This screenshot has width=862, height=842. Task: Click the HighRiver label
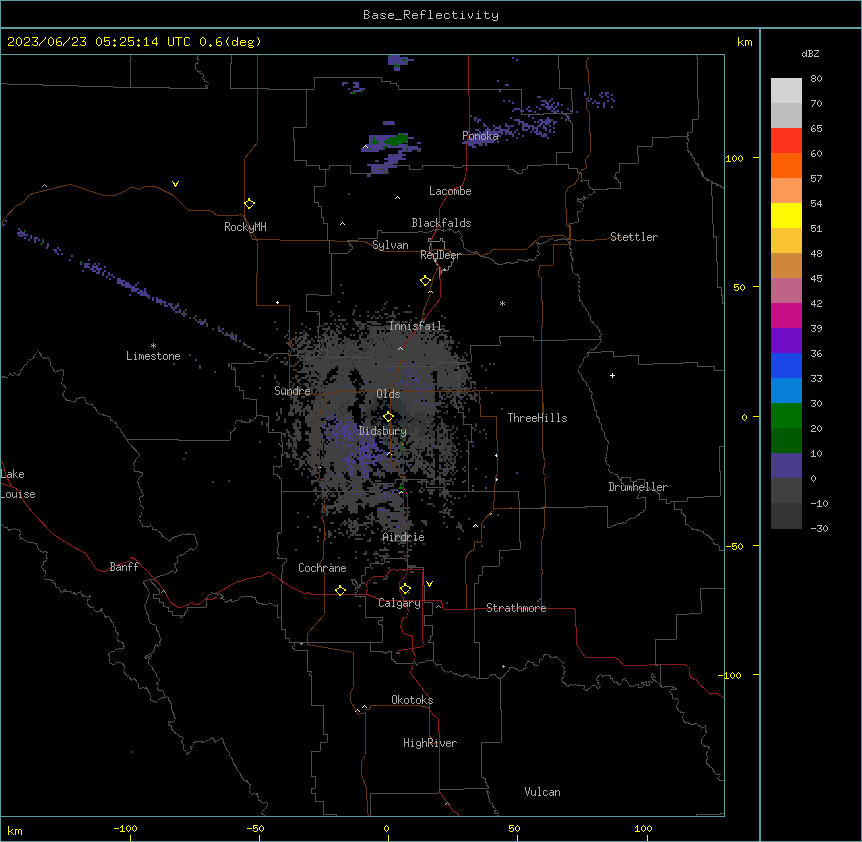click(x=430, y=743)
